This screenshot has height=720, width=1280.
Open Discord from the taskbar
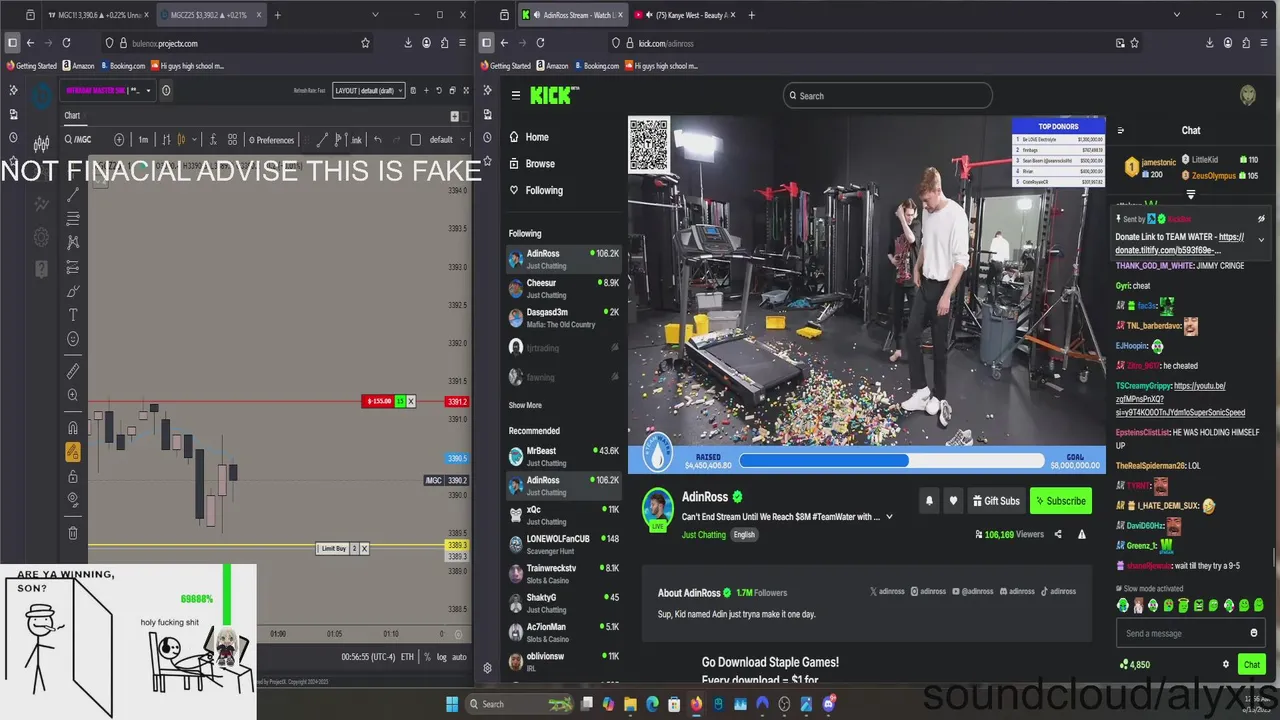click(x=828, y=704)
